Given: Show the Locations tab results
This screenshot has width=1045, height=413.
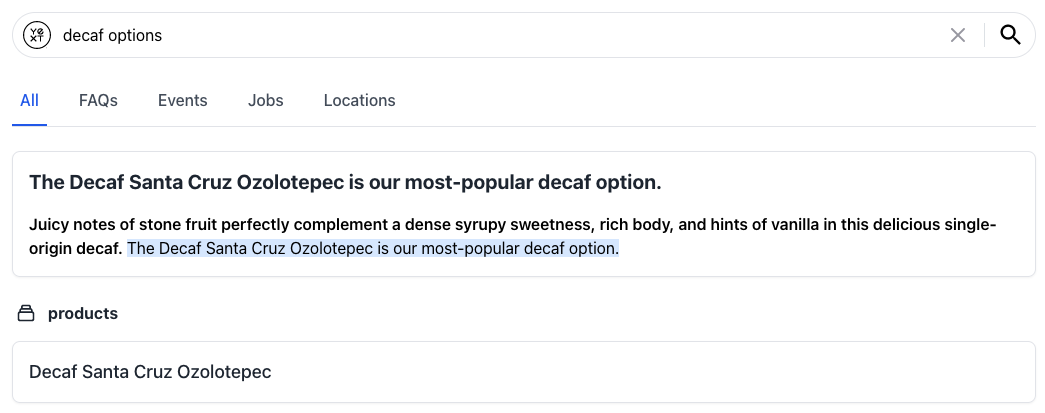Looking at the screenshot, I should point(359,101).
